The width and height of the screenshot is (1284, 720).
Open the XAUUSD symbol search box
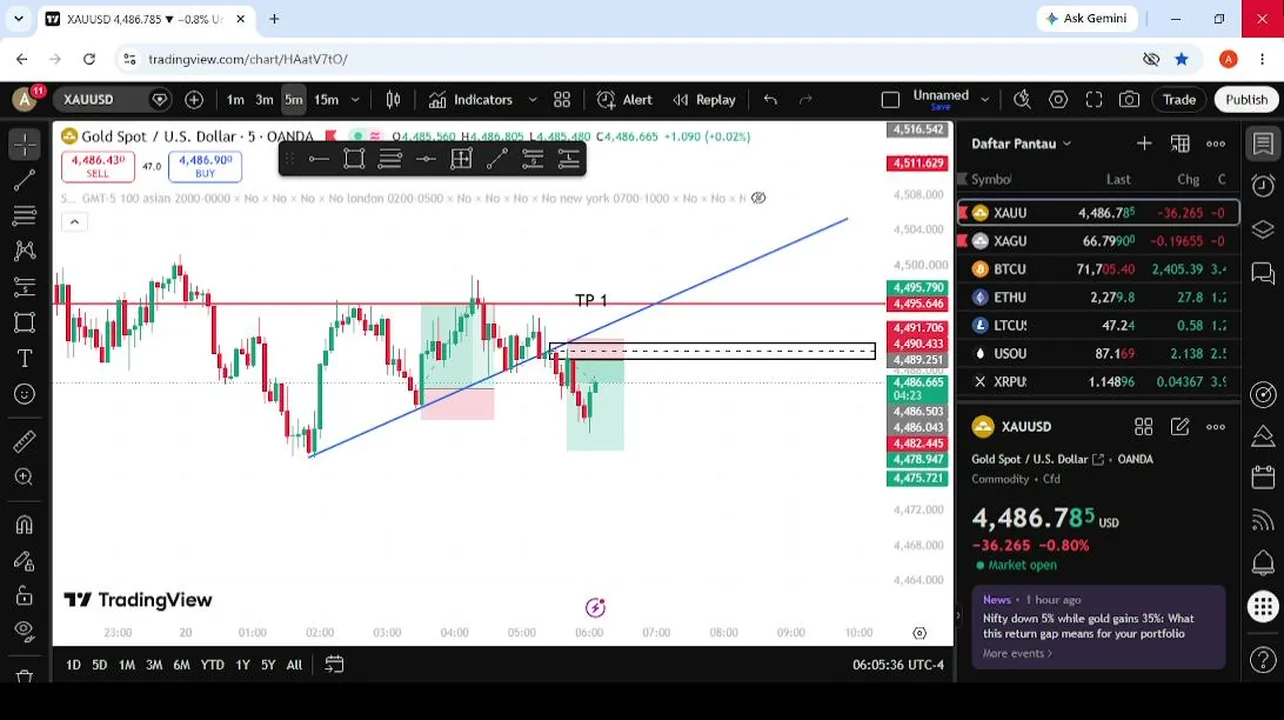coord(105,99)
